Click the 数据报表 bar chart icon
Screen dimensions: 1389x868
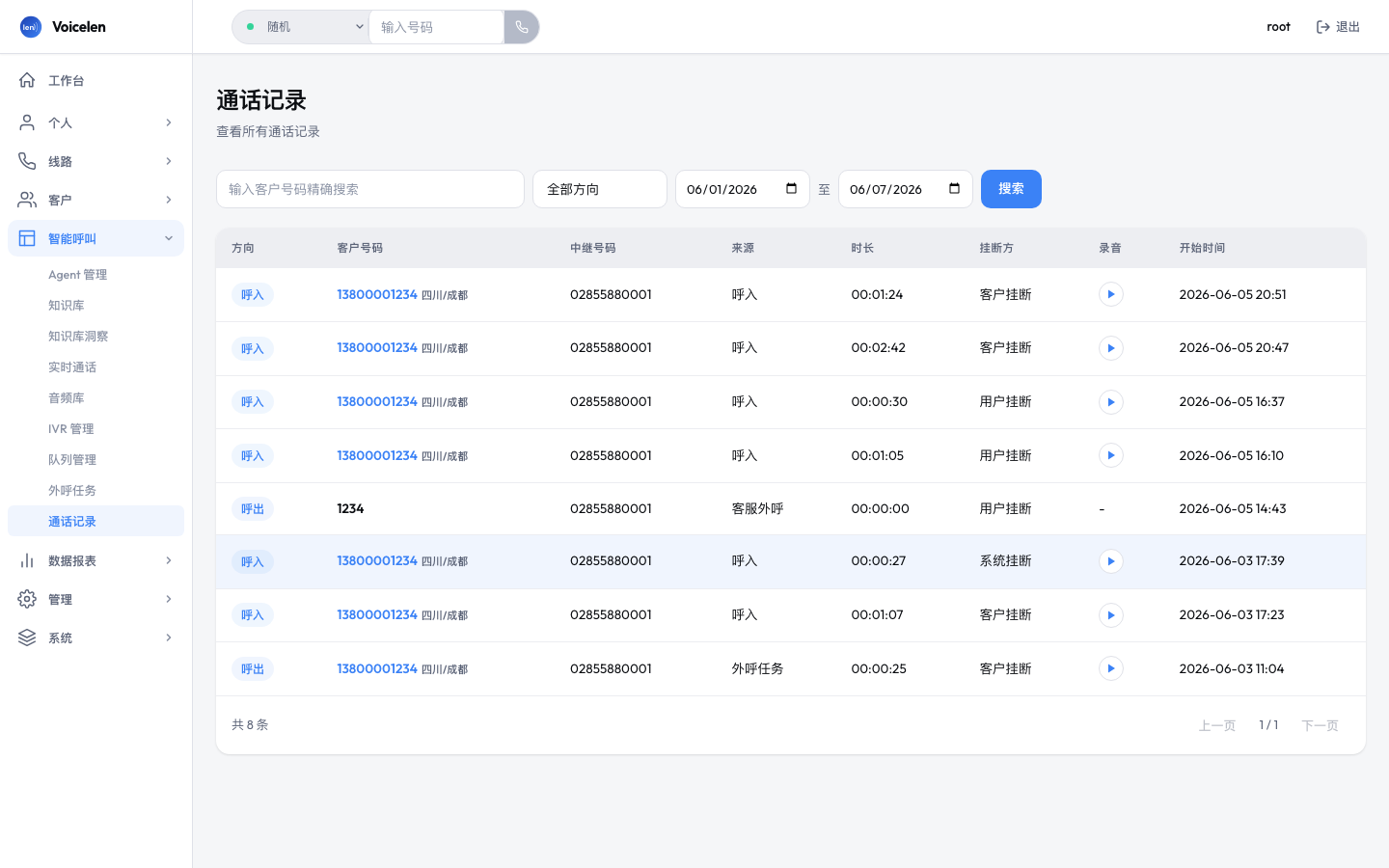(27, 560)
